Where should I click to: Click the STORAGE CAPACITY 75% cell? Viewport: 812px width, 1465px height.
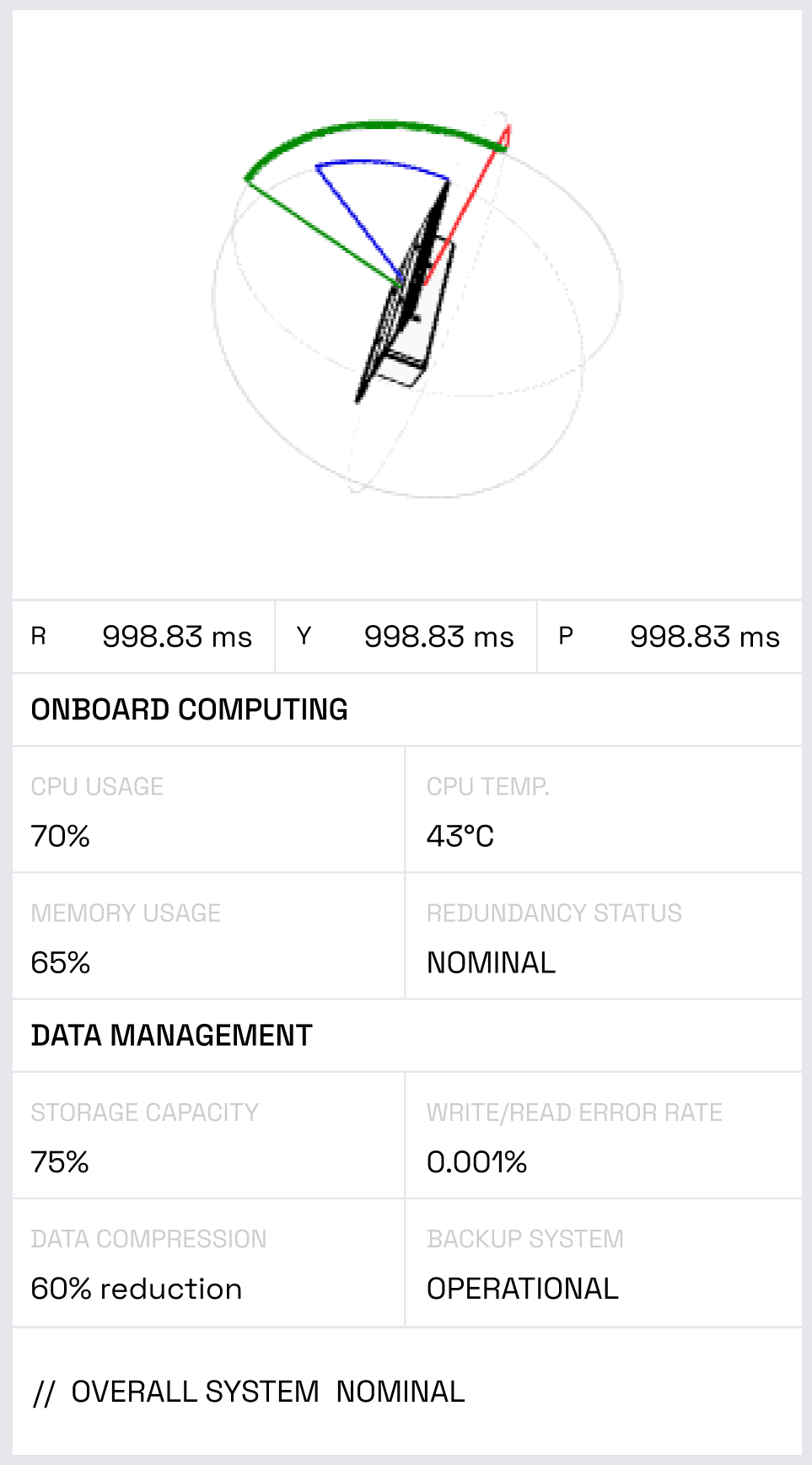208,1136
